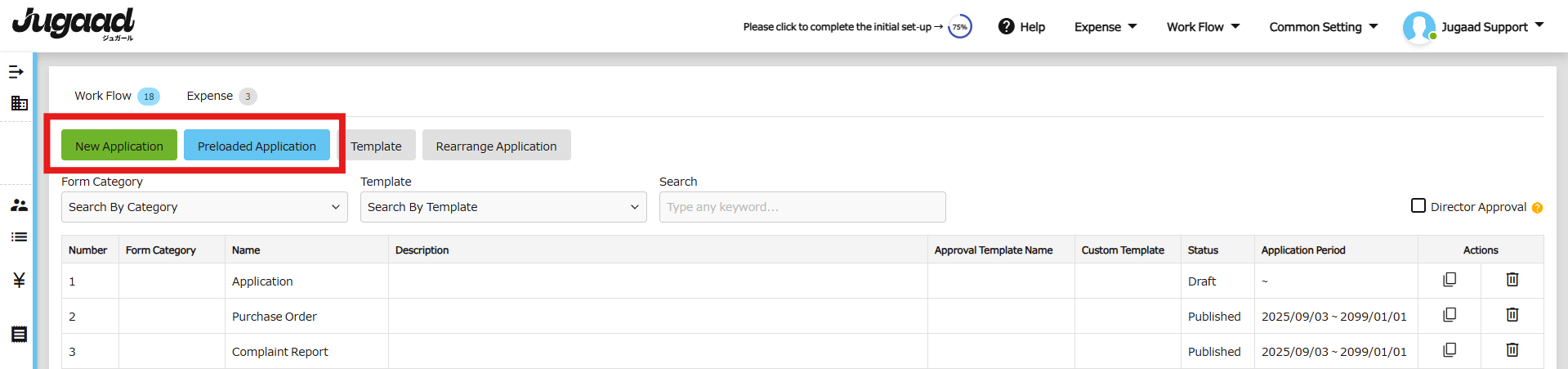
Task: Open the company building icon in the sidebar
Action: coord(19,103)
